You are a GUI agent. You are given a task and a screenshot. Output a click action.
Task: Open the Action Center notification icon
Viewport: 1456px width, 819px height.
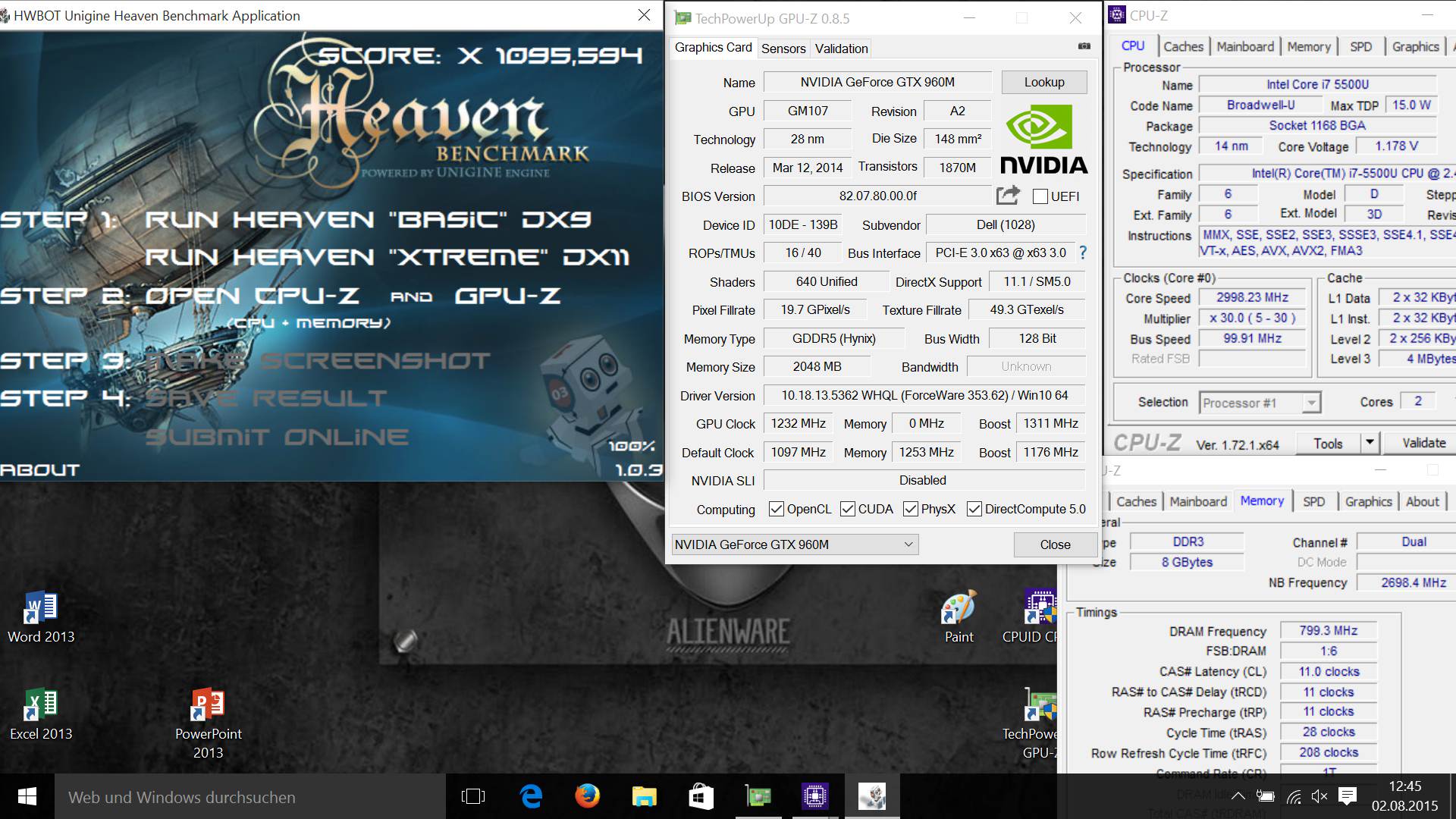pos(1348,796)
